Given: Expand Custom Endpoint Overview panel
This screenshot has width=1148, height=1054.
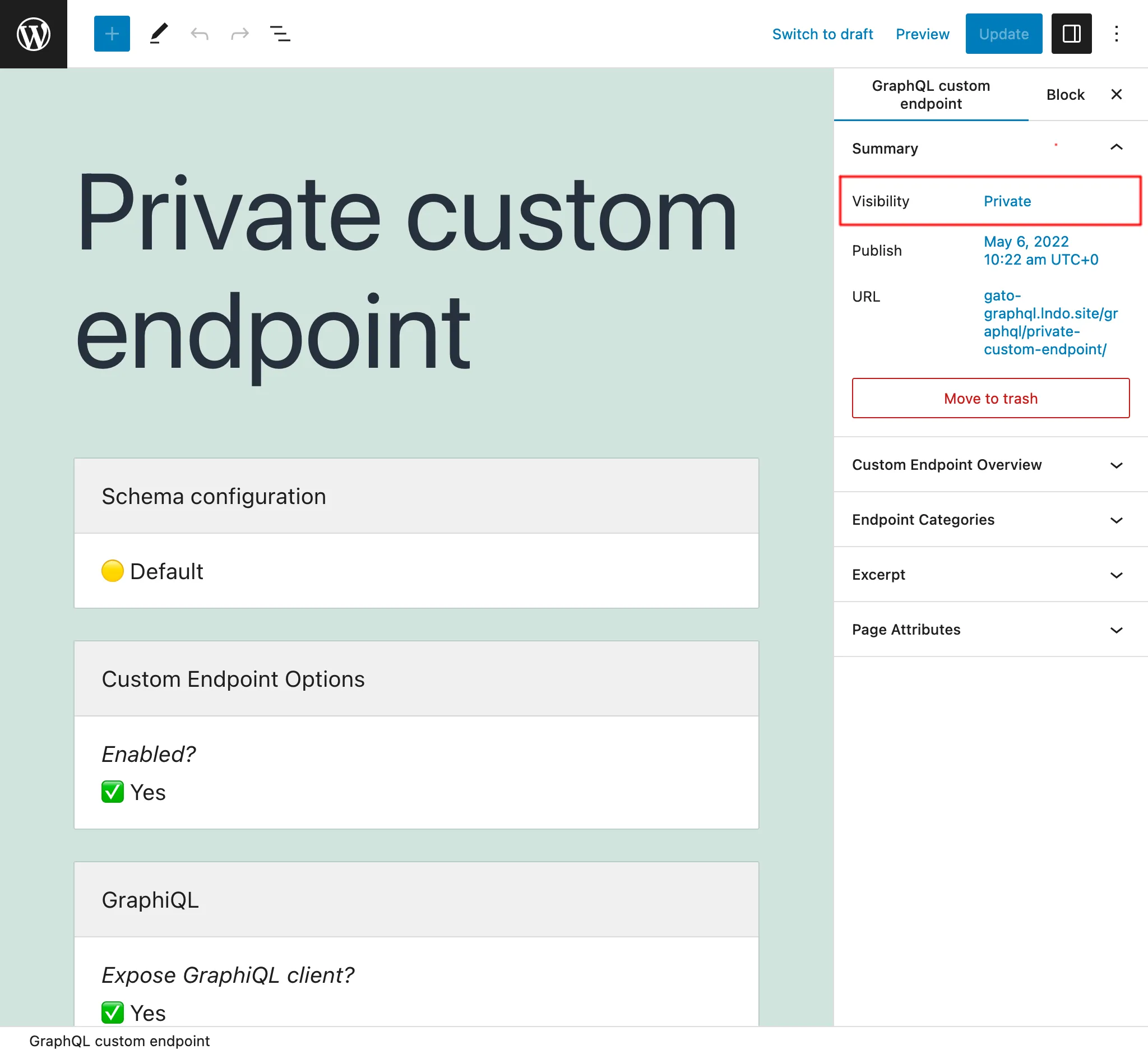Looking at the screenshot, I should click(x=990, y=465).
